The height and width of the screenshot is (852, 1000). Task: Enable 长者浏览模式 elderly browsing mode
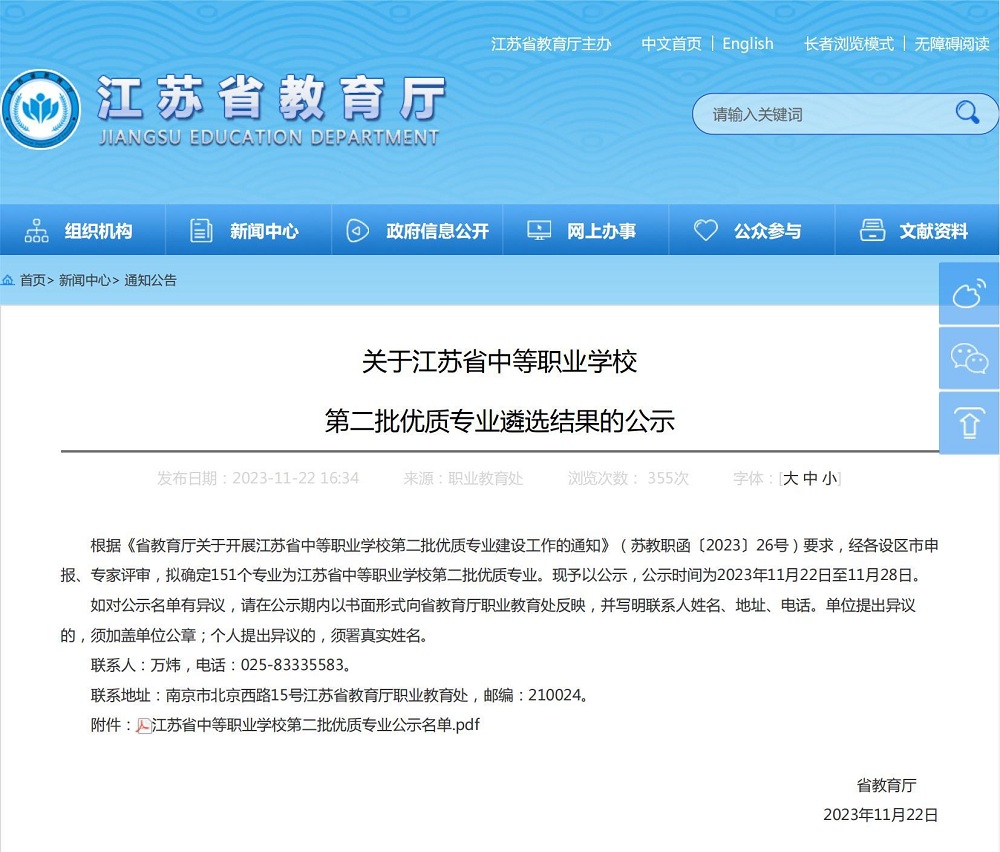click(848, 44)
